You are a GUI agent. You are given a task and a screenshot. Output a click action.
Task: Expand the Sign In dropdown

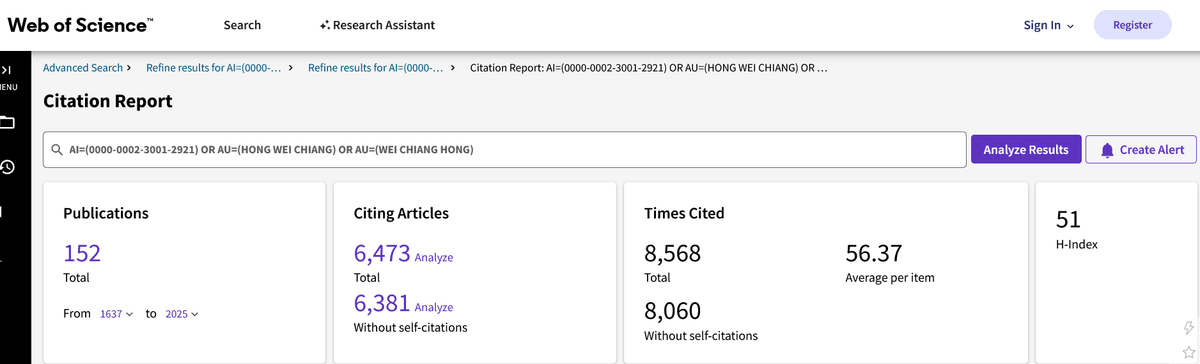point(1049,25)
